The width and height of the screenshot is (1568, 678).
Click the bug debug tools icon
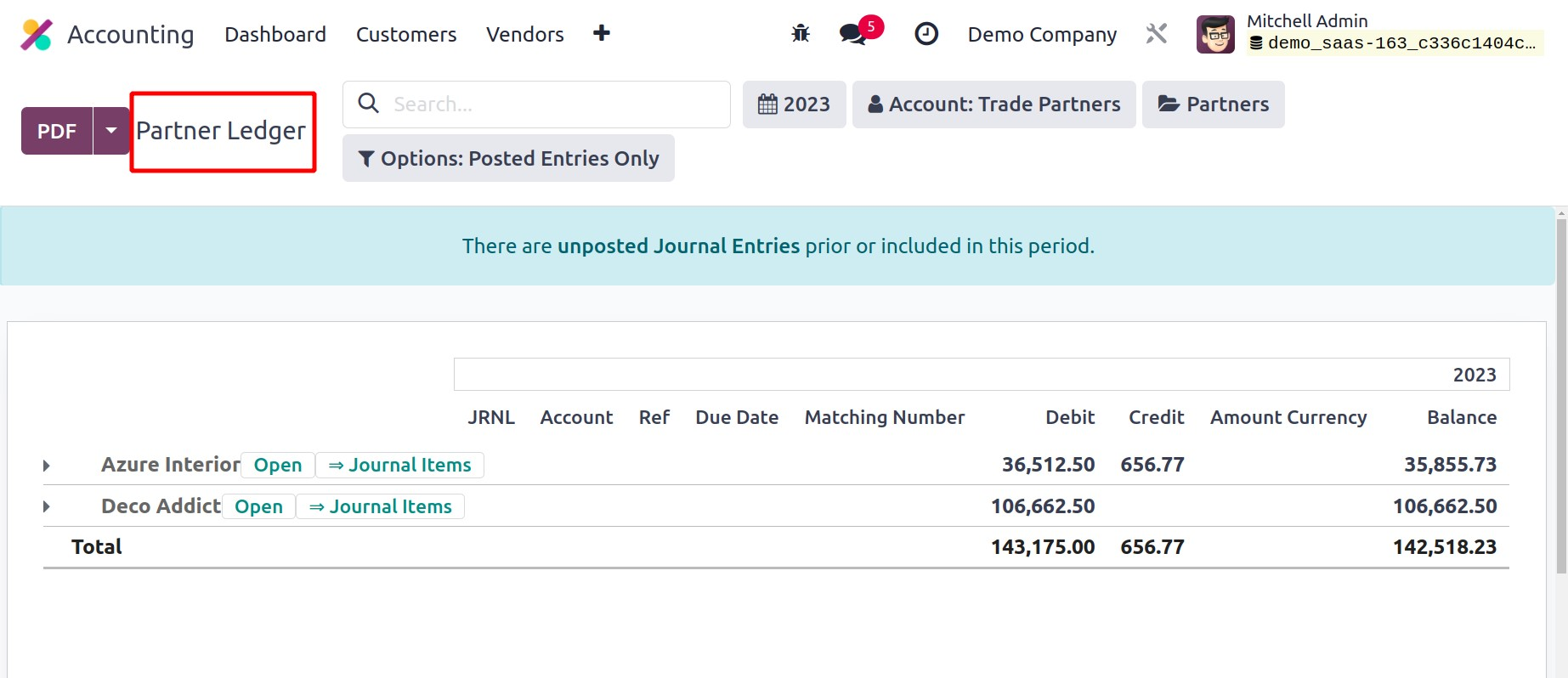[801, 34]
